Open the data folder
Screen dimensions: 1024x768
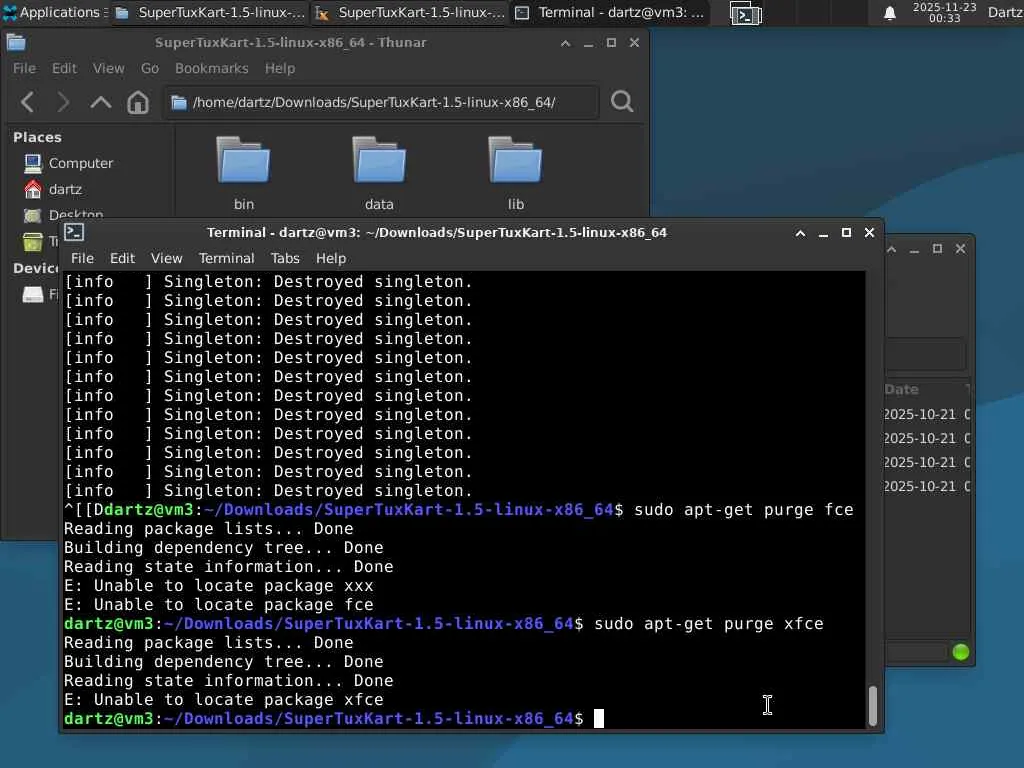[x=379, y=173]
